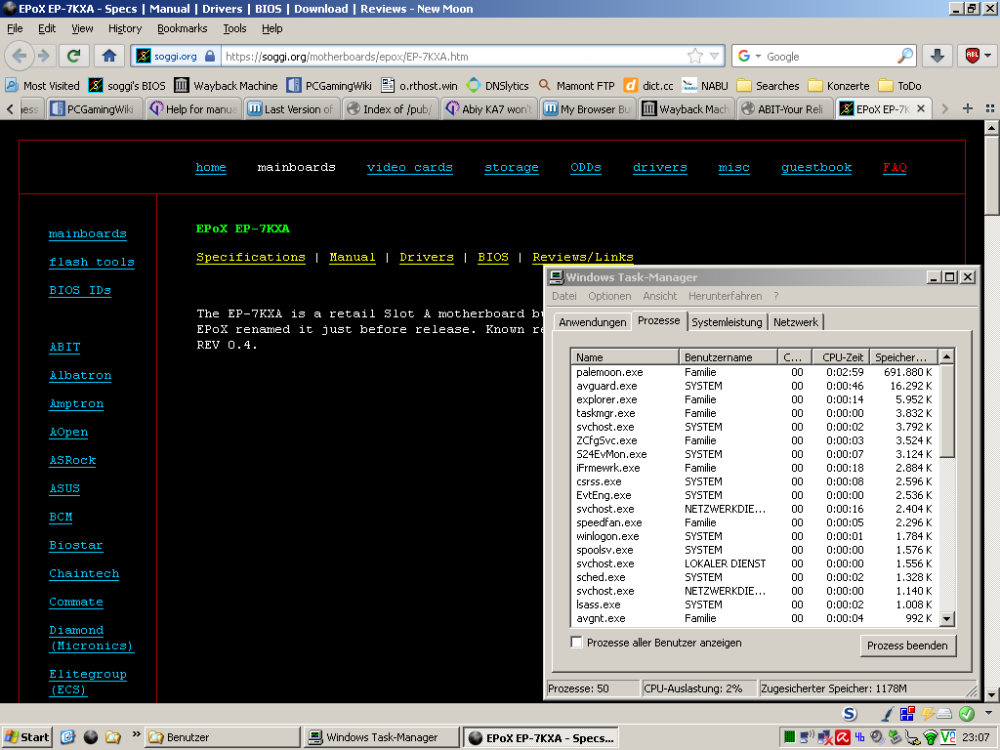The width and height of the screenshot is (1000, 750).
Task: Switch to the Netzwerk tab
Action: [x=795, y=322]
